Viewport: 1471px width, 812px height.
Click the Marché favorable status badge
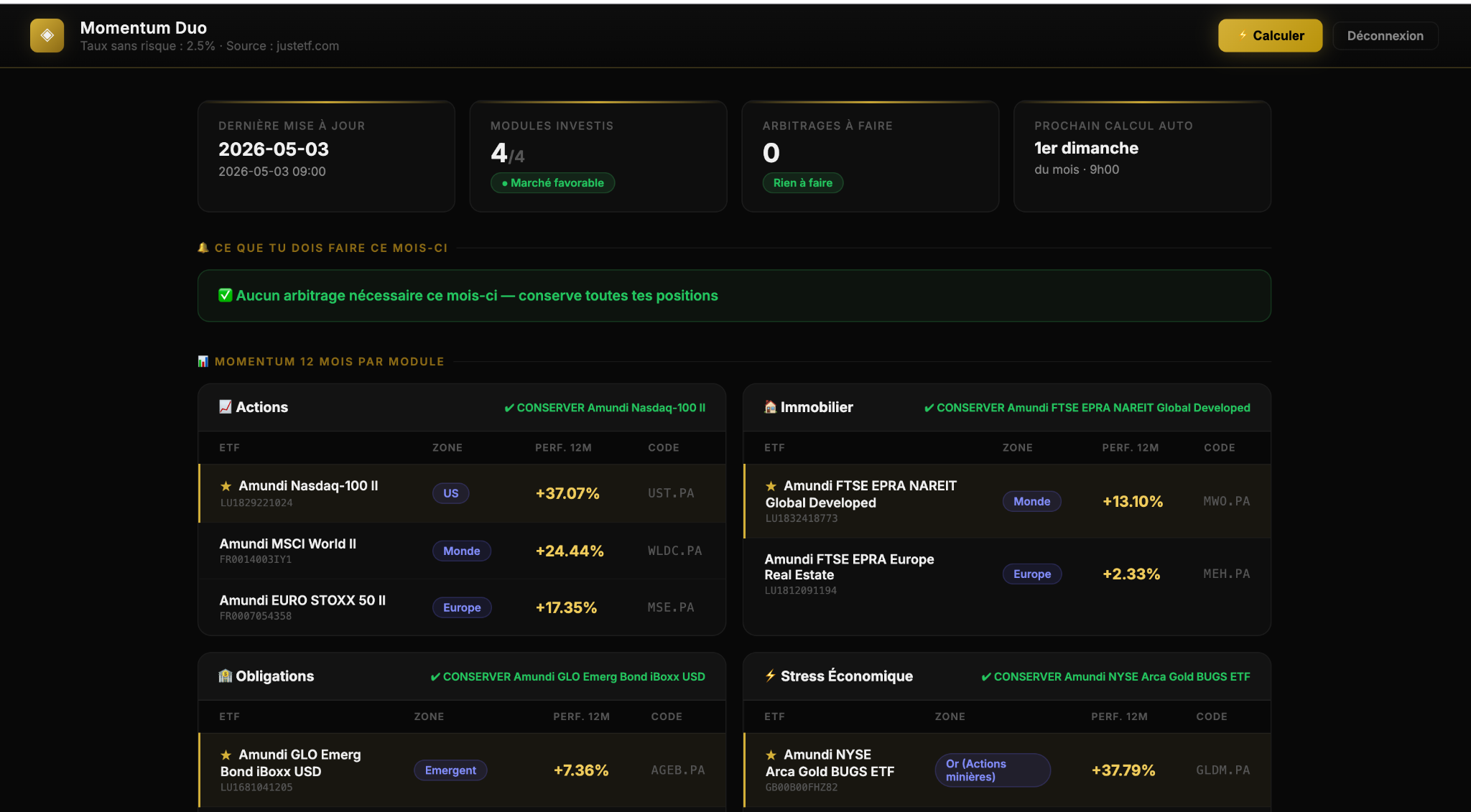552,183
